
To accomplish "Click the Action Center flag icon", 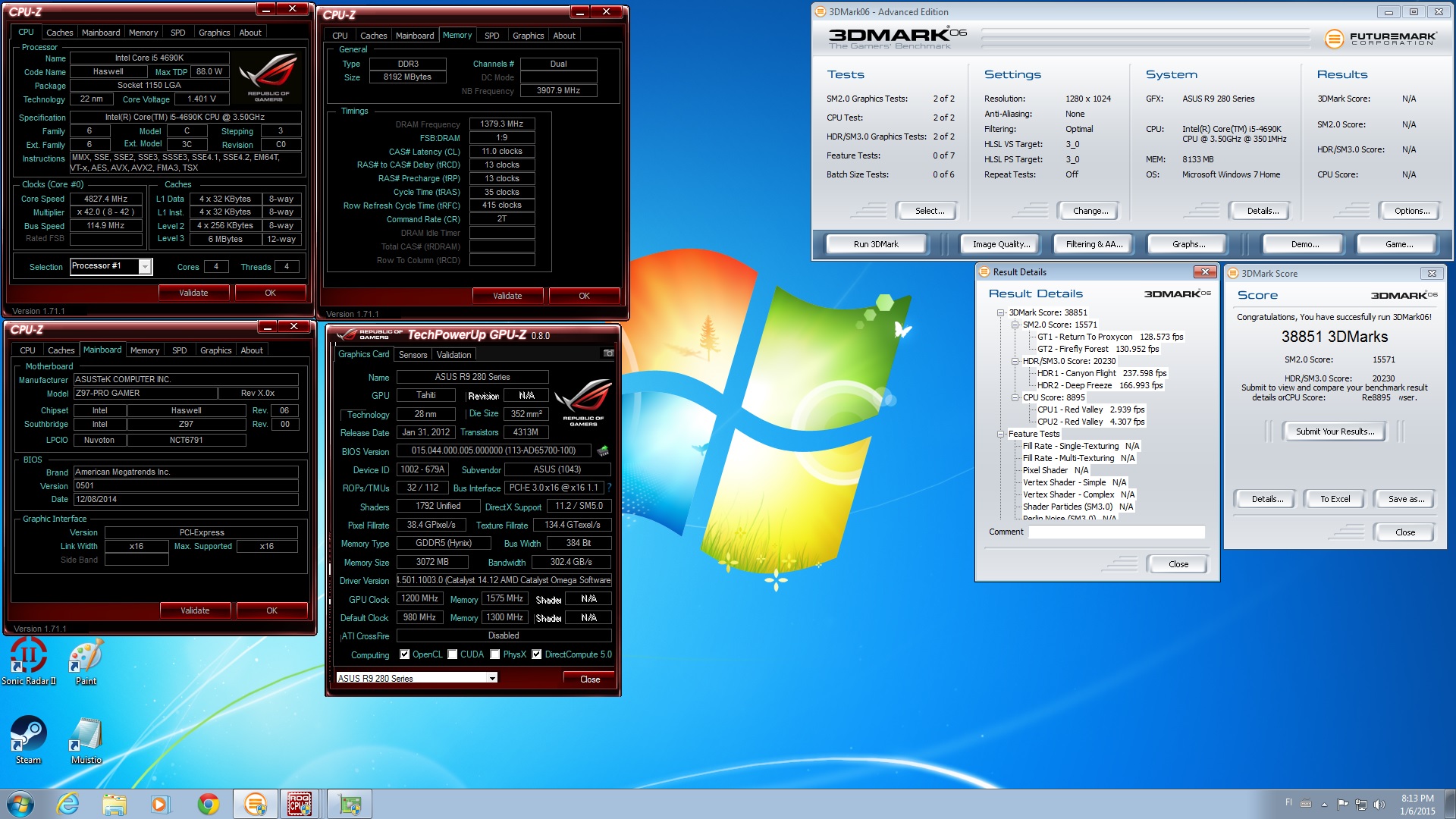I will click(1342, 804).
